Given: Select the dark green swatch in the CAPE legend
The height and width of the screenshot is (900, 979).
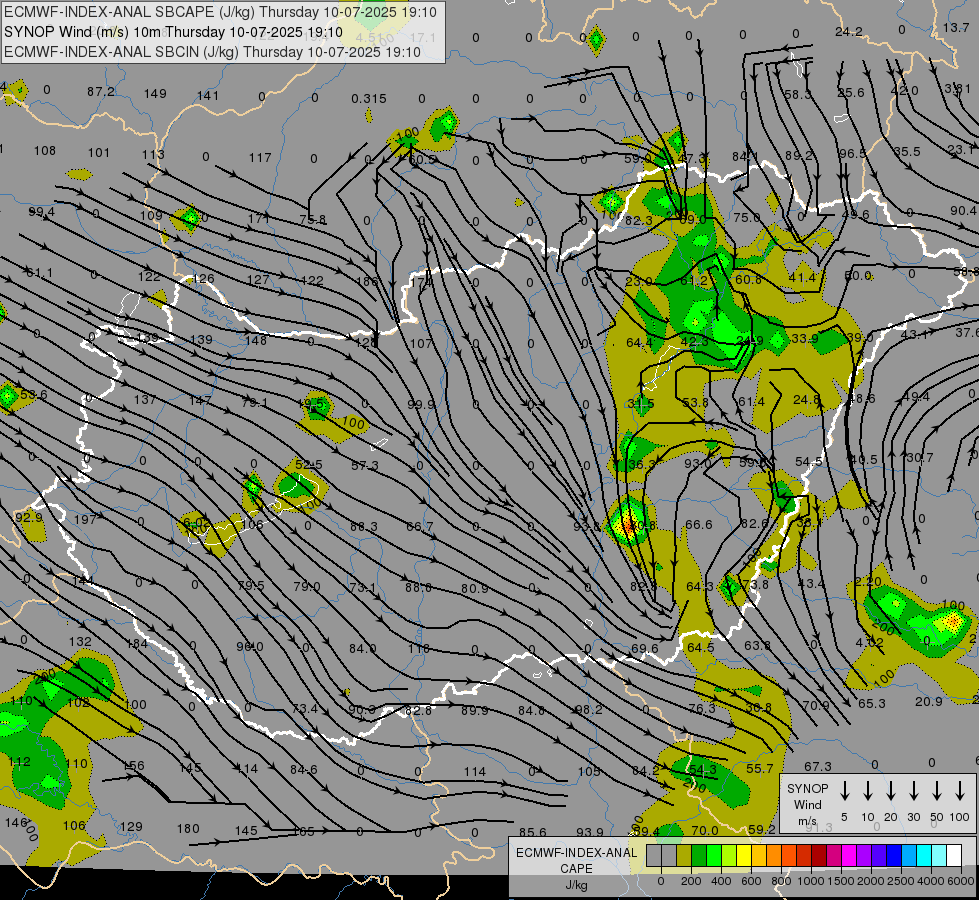Looking at the screenshot, I should point(699,856).
